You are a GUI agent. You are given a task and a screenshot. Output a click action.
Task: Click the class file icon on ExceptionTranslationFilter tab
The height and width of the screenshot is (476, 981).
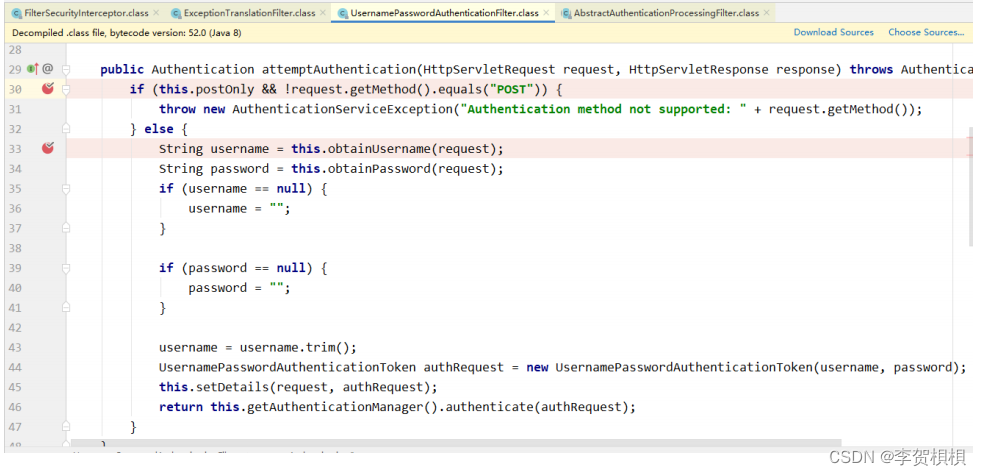click(176, 13)
